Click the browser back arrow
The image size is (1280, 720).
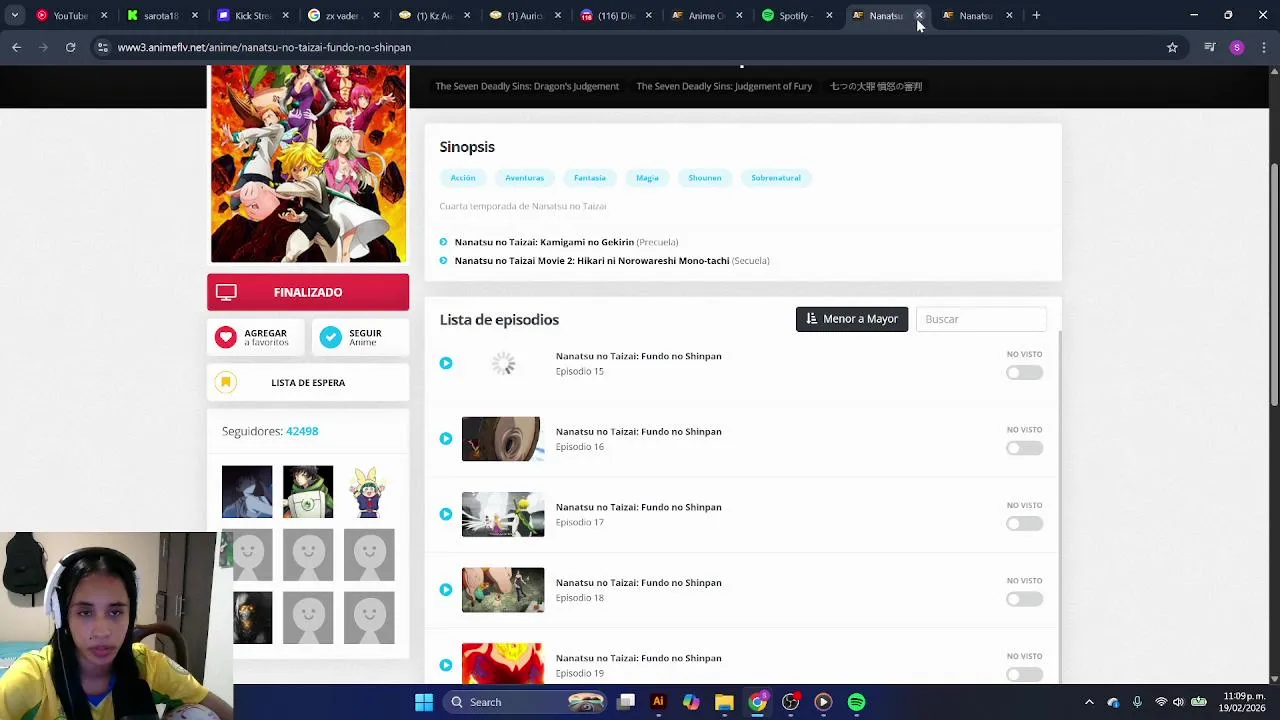[16, 47]
